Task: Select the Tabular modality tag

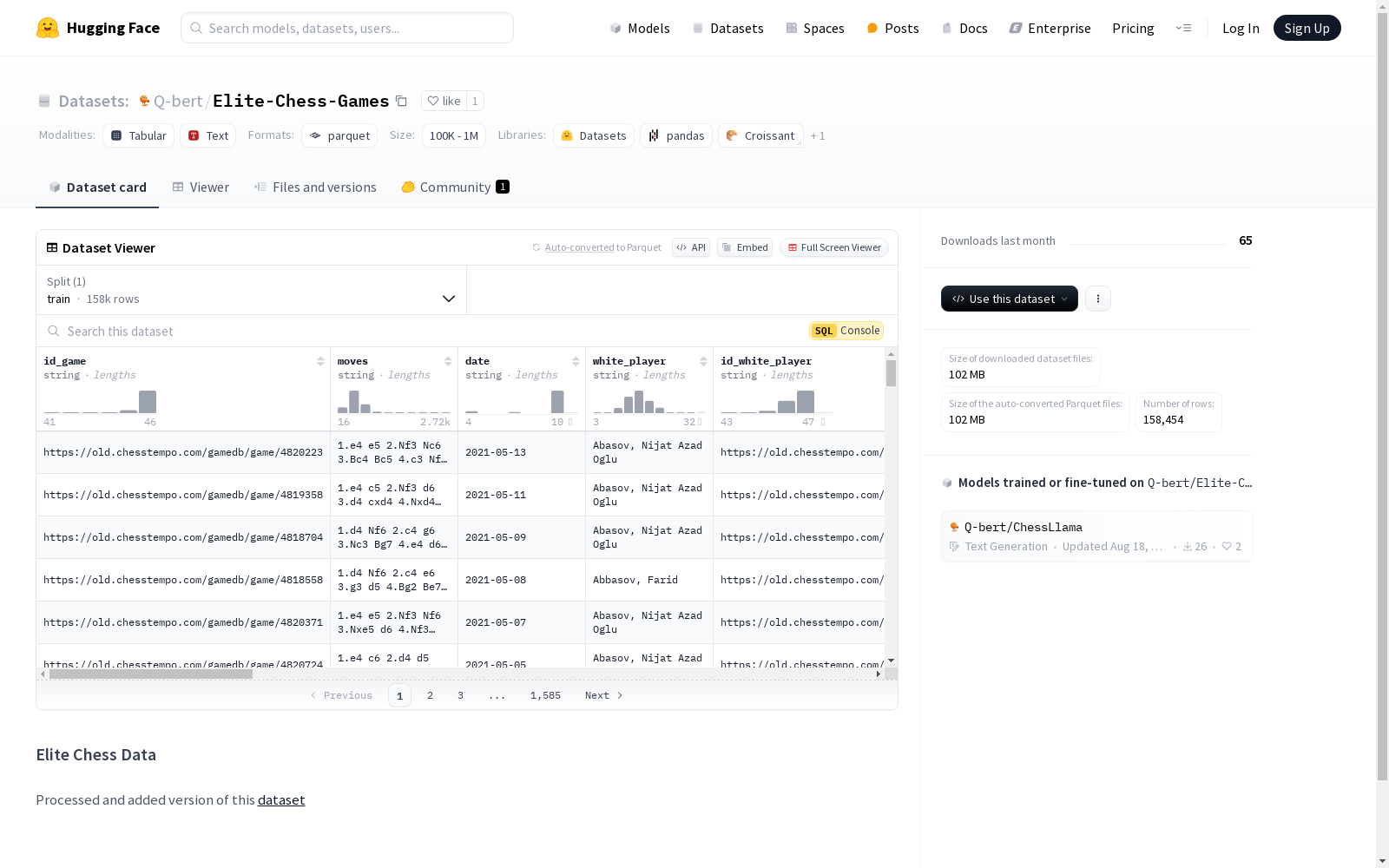Action: click(139, 135)
